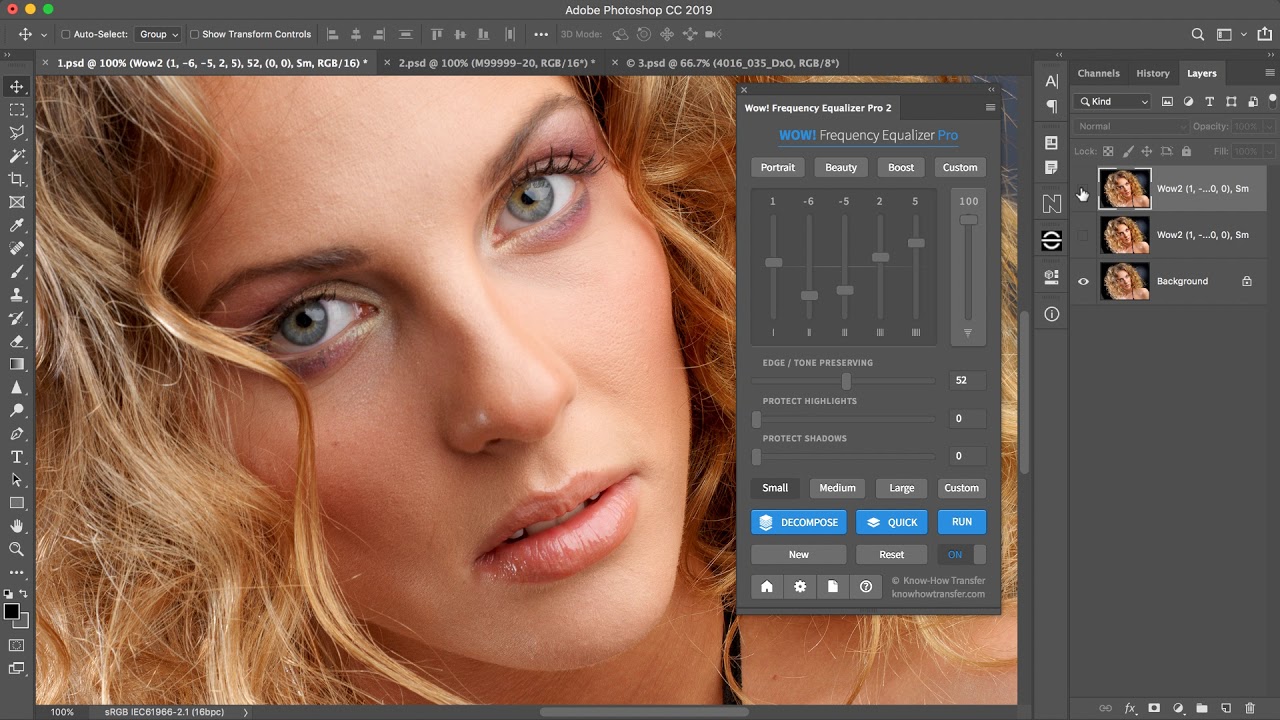
Task: Open the Wow plugin help question icon
Action: pyautogui.click(x=866, y=587)
